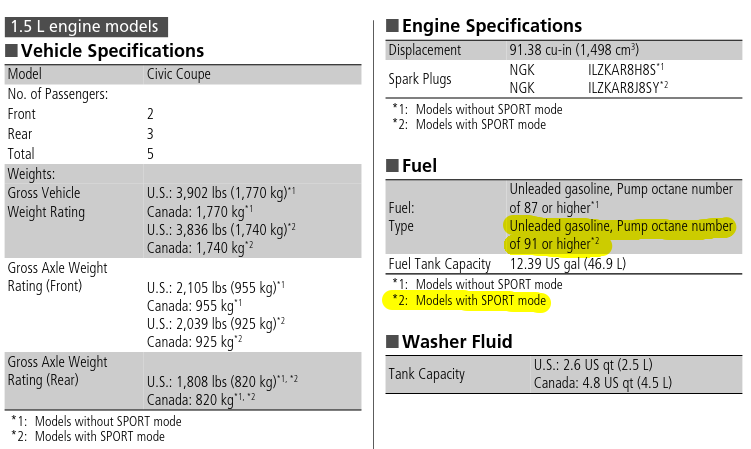Click spark plug code ILZKAR8H8S
Image resolution: width=751 pixels, height=449 pixels.
pos(626,69)
